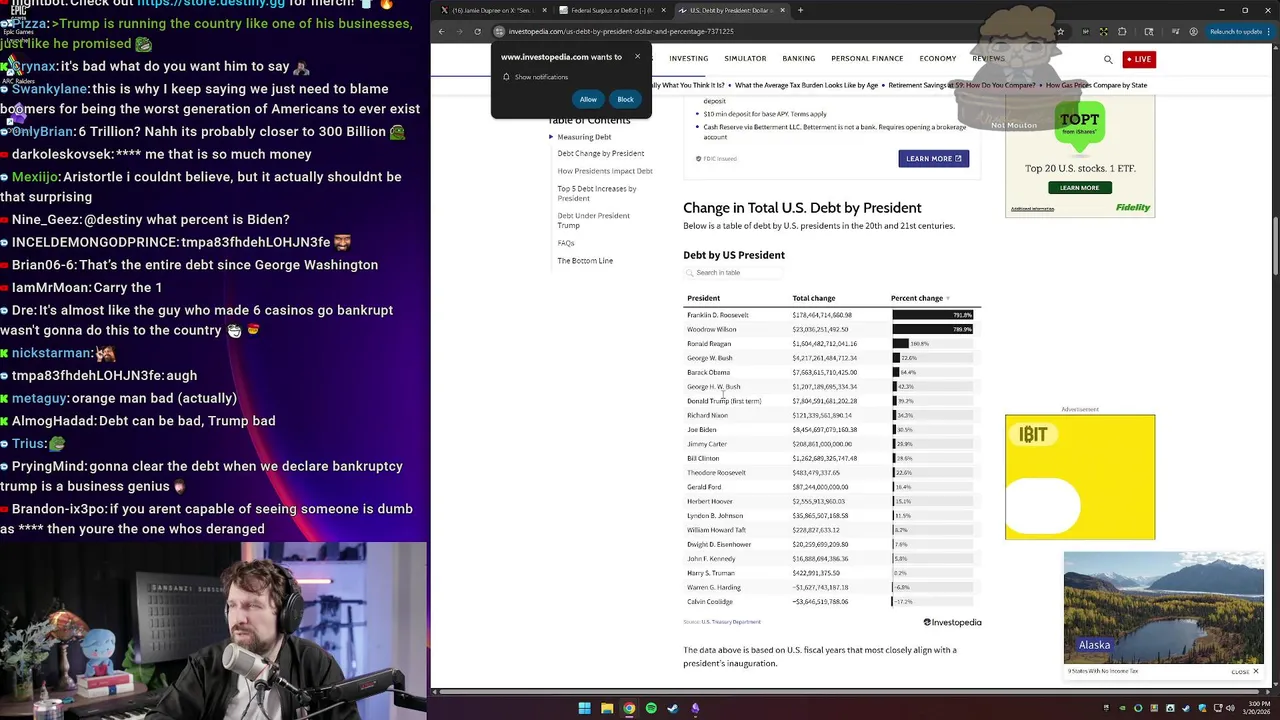The width and height of the screenshot is (1280, 720).
Task: Open Spotify from the taskbar
Action: [651, 708]
